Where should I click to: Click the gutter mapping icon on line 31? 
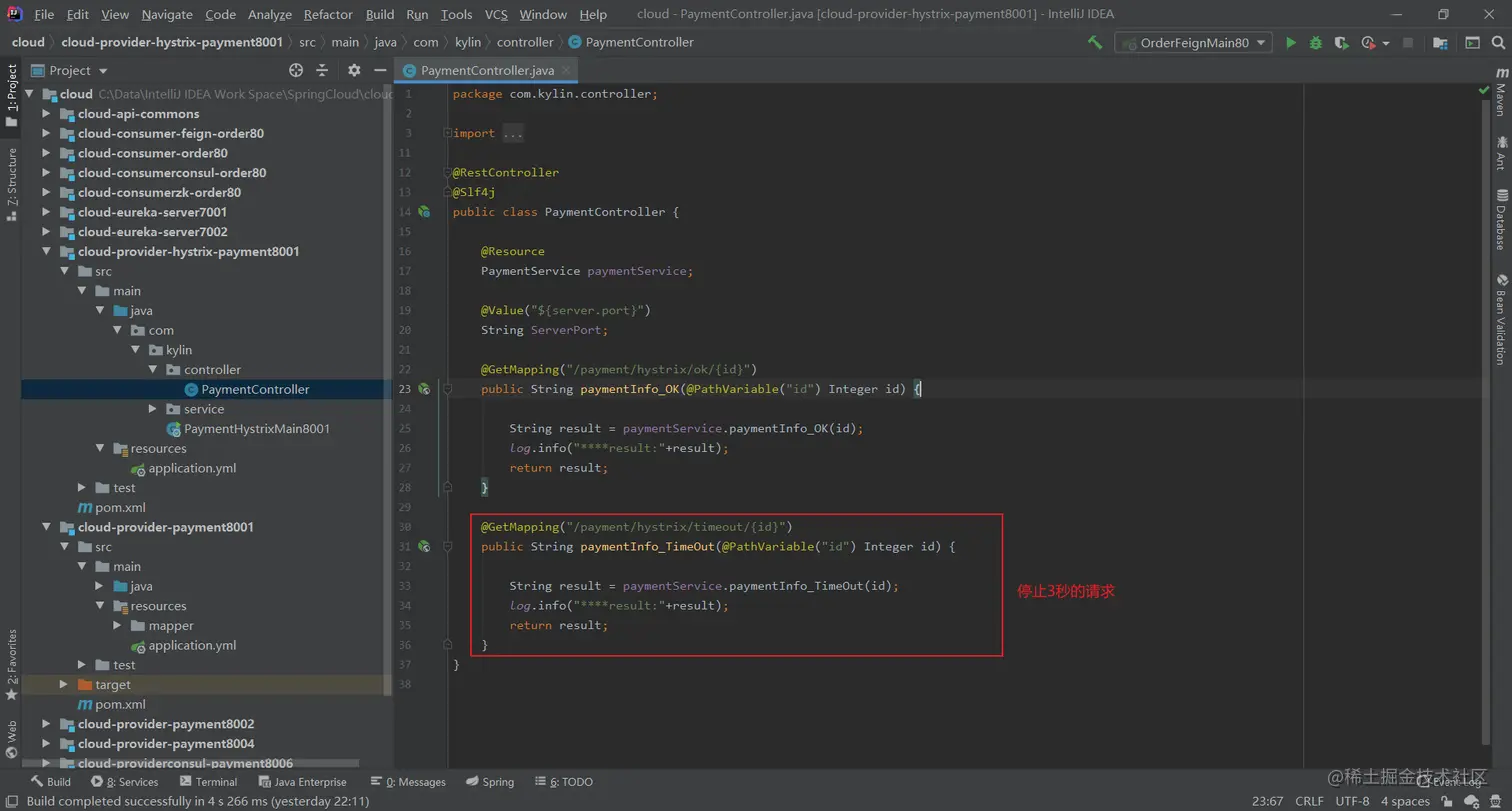[x=424, y=547]
